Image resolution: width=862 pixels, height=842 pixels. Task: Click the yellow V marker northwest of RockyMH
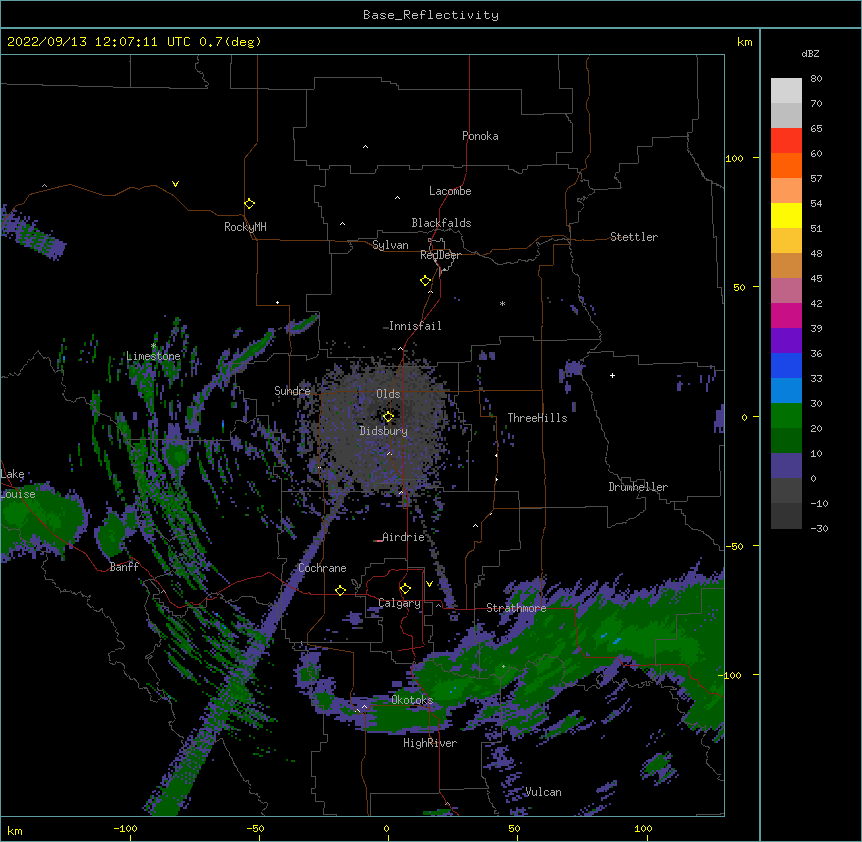pos(175,184)
